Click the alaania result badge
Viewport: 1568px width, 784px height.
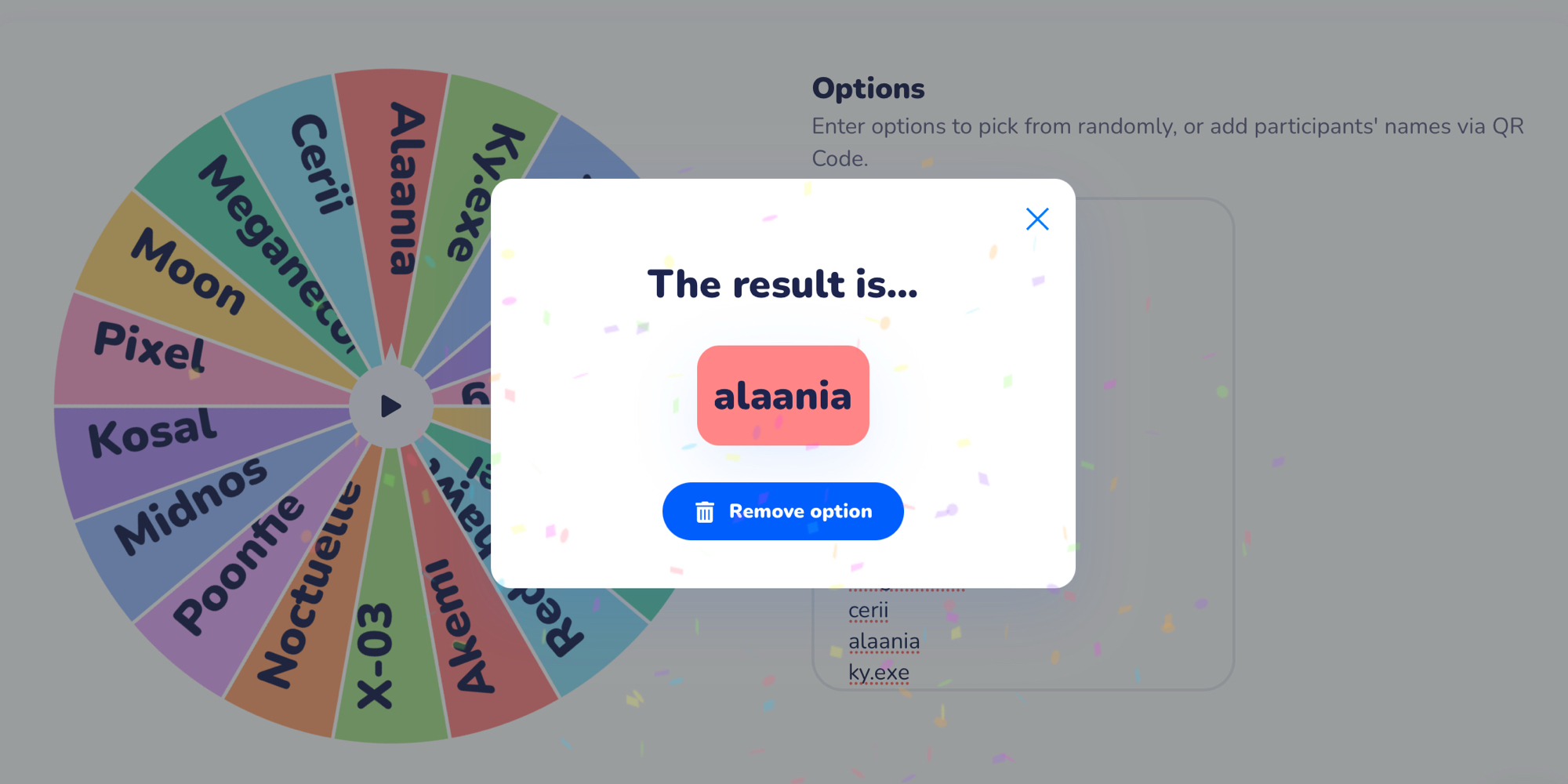782,396
